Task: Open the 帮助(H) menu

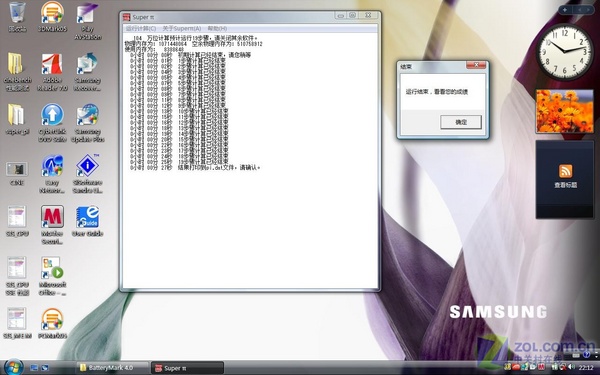Action: (217, 28)
